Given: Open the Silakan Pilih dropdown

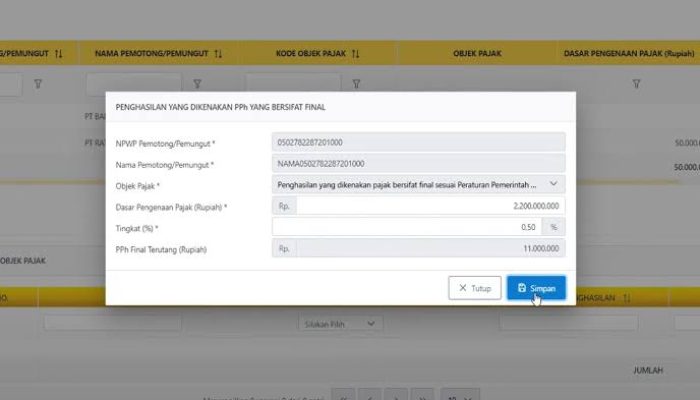Looking at the screenshot, I should (340, 324).
